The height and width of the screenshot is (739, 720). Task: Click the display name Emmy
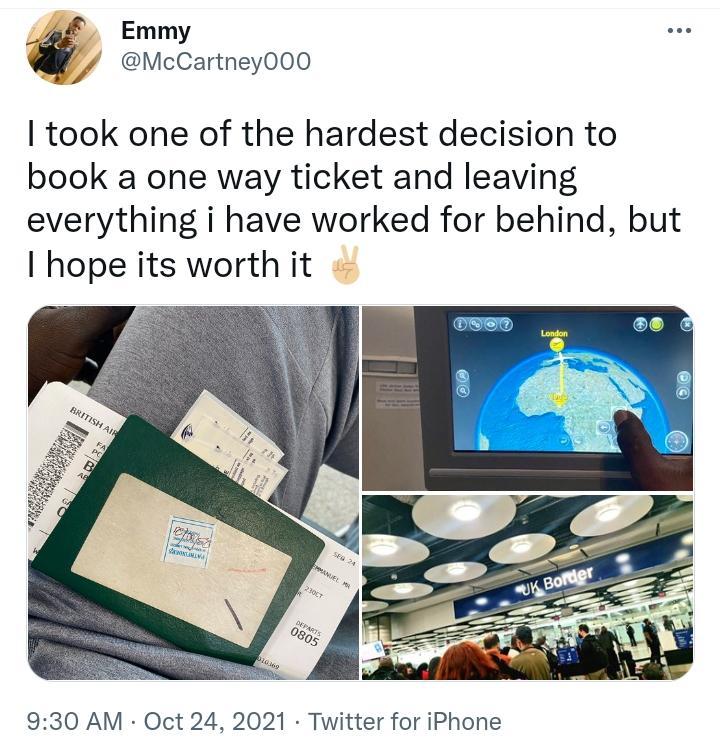coord(156,31)
